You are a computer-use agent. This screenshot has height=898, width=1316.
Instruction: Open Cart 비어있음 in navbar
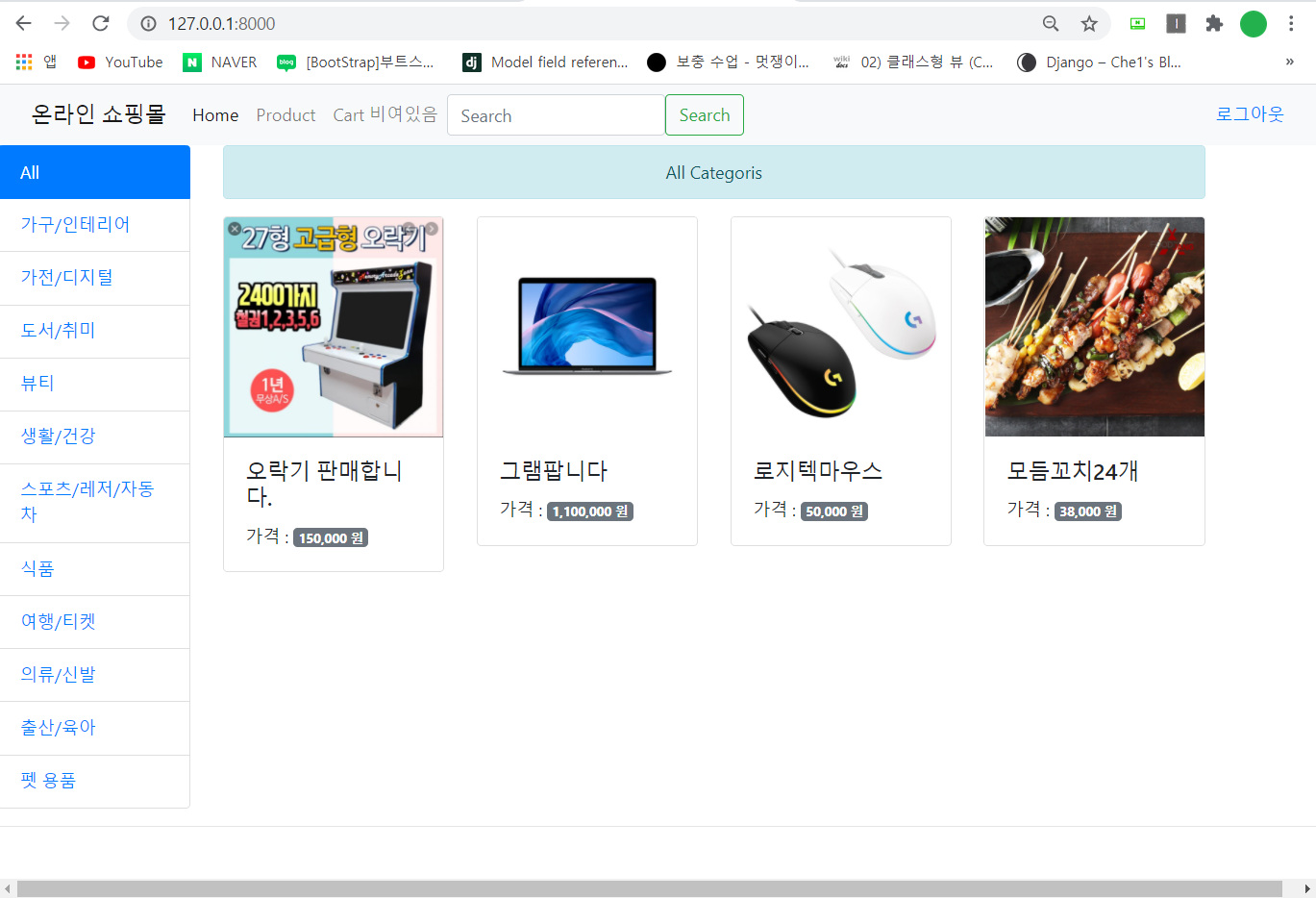[385, 115]
